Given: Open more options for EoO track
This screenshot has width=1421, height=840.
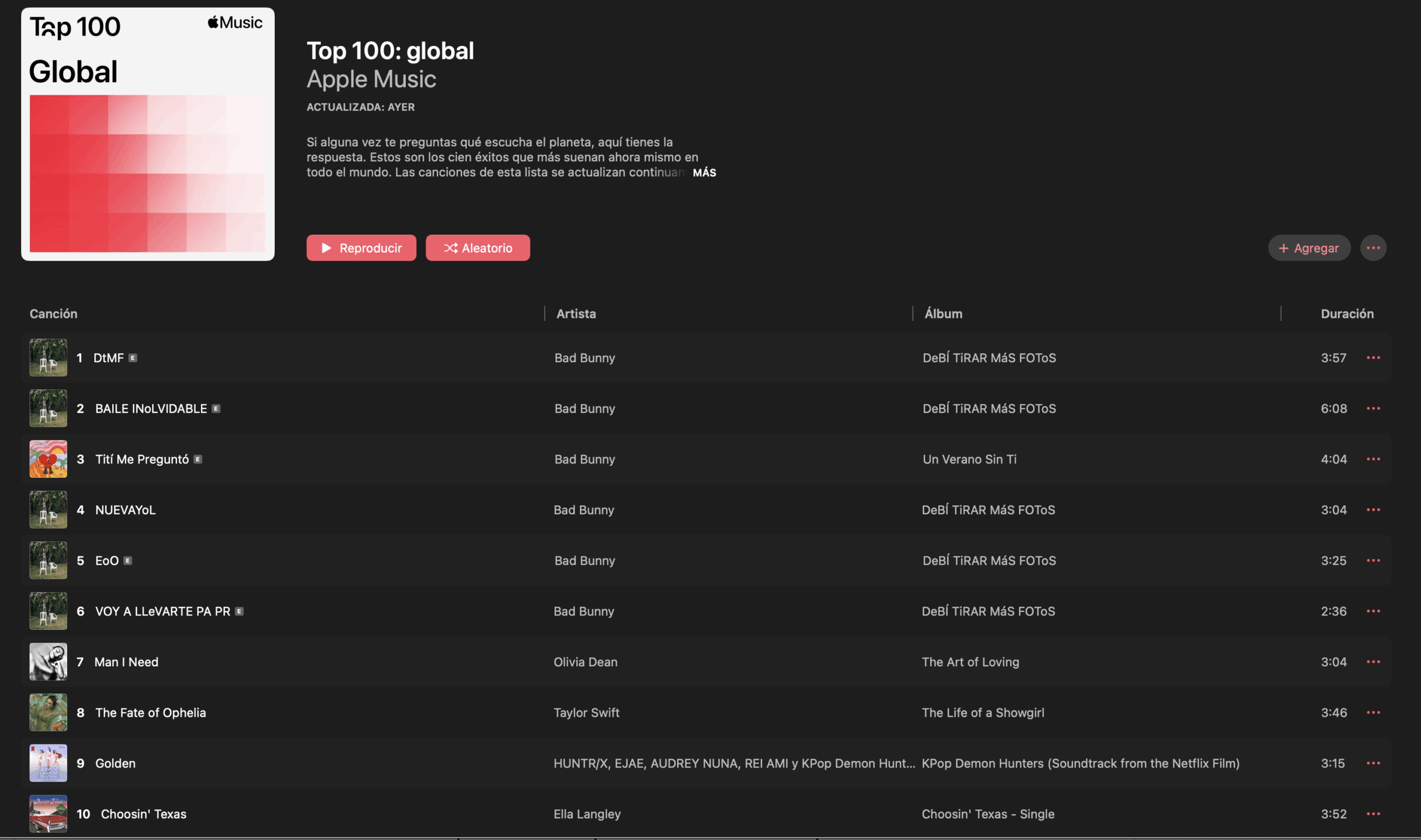Looking at the screenshot, I should [1373, 560].
